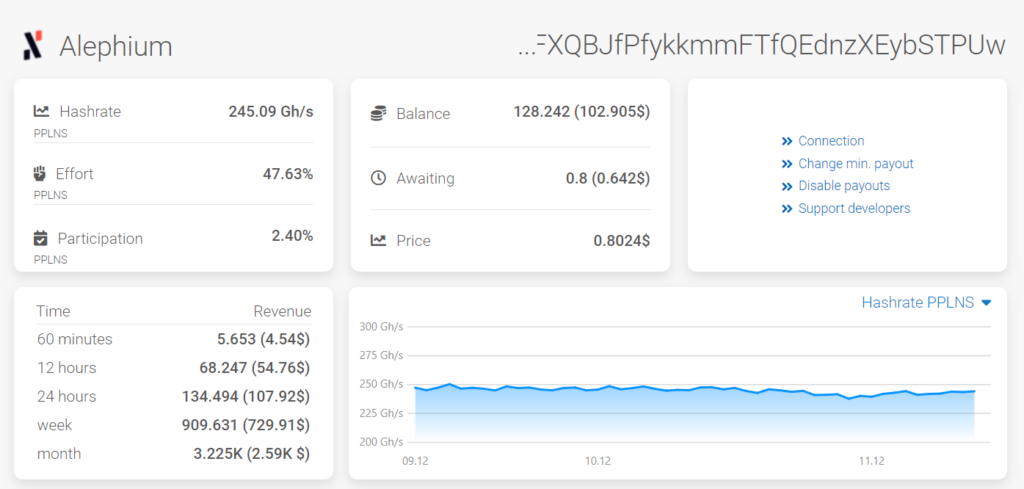Click the 225 Gh/s axis label
The height and width of the screenshot is (489, 1024).
pos(381,413)
